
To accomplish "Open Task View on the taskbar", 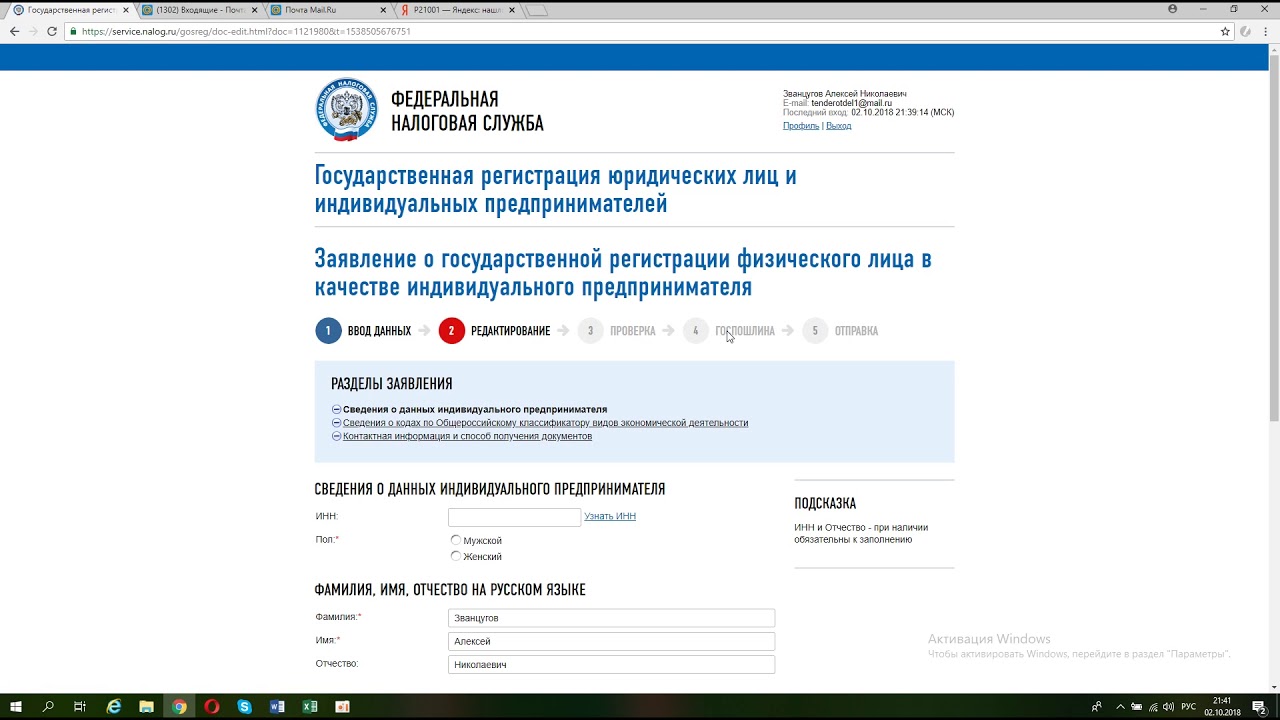I will (x=80, y=707).
